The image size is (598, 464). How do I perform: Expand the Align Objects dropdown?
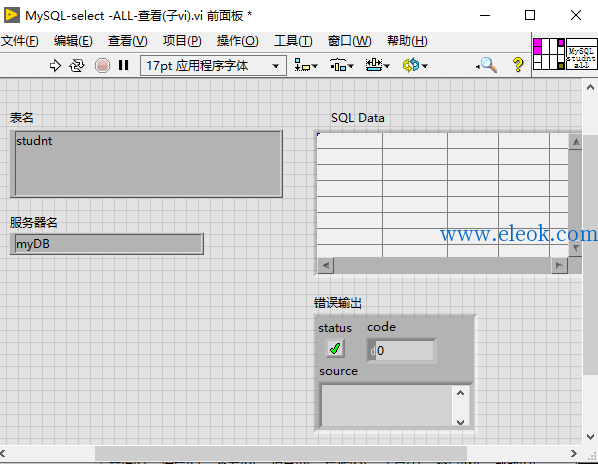pos(306,66)
